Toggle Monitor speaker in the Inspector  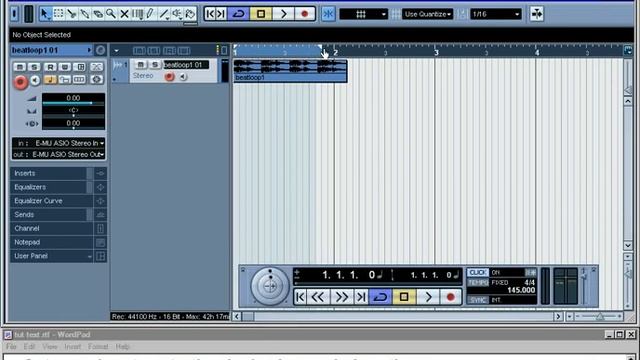(35, 80)
